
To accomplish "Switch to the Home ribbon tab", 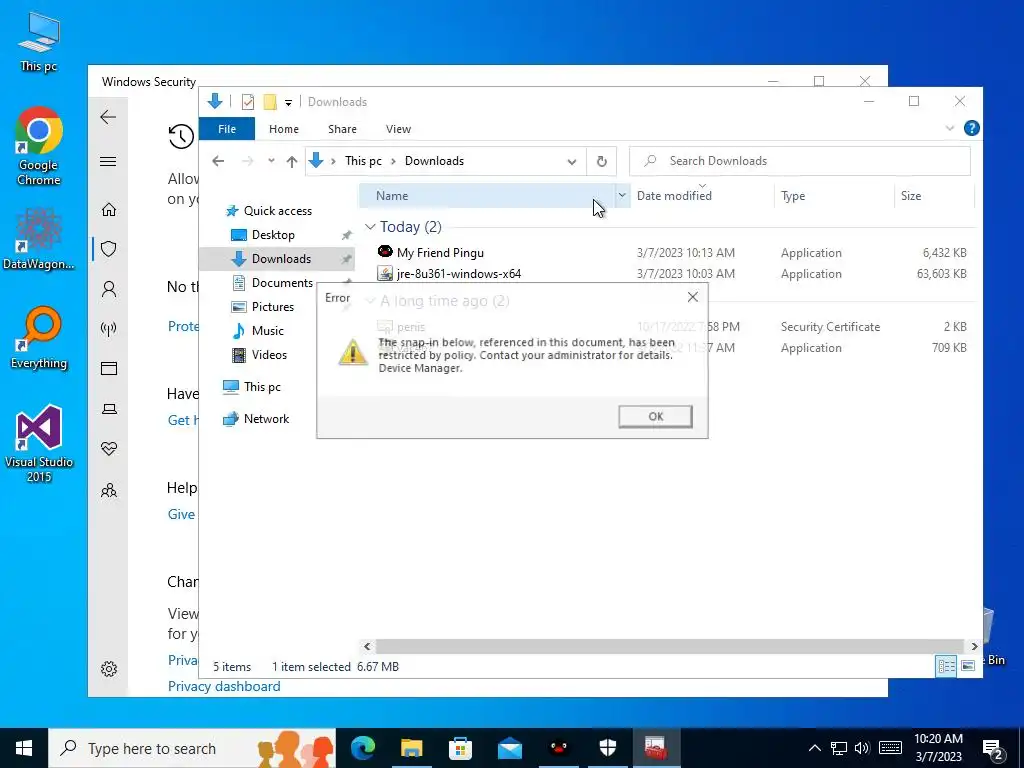I will [283, 129].
